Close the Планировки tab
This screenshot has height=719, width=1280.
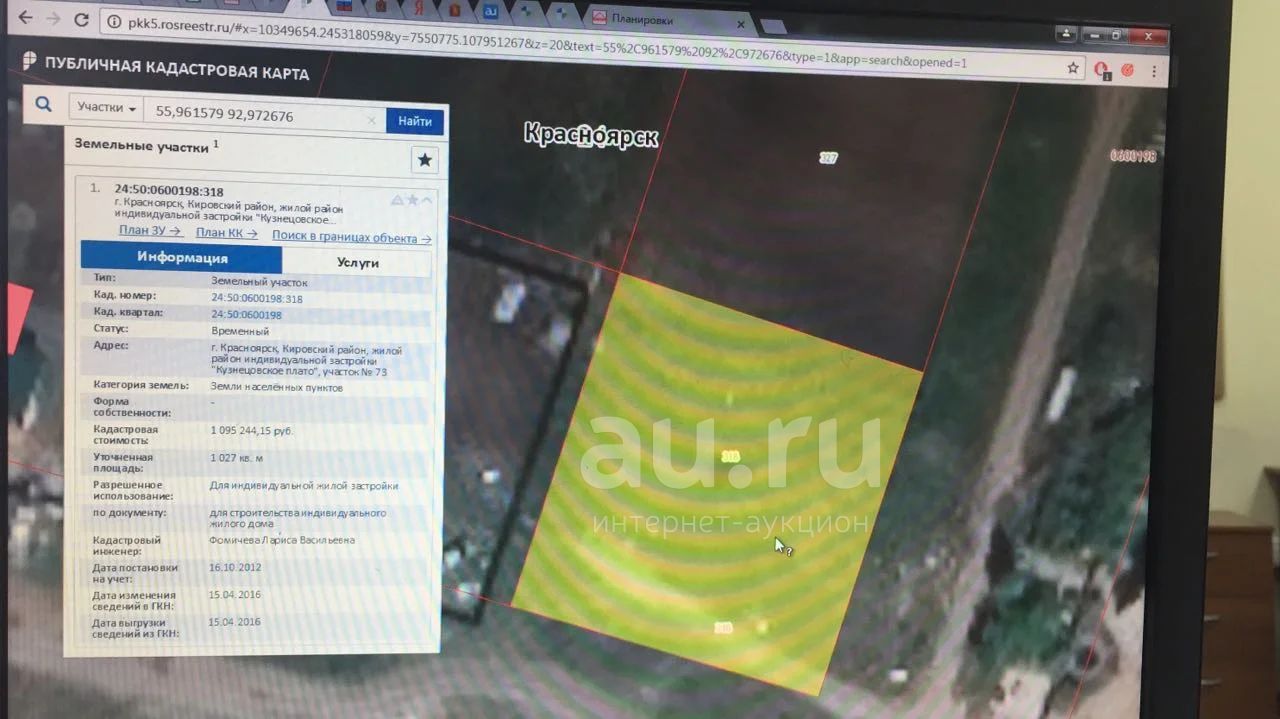click(x=741, y=25)
